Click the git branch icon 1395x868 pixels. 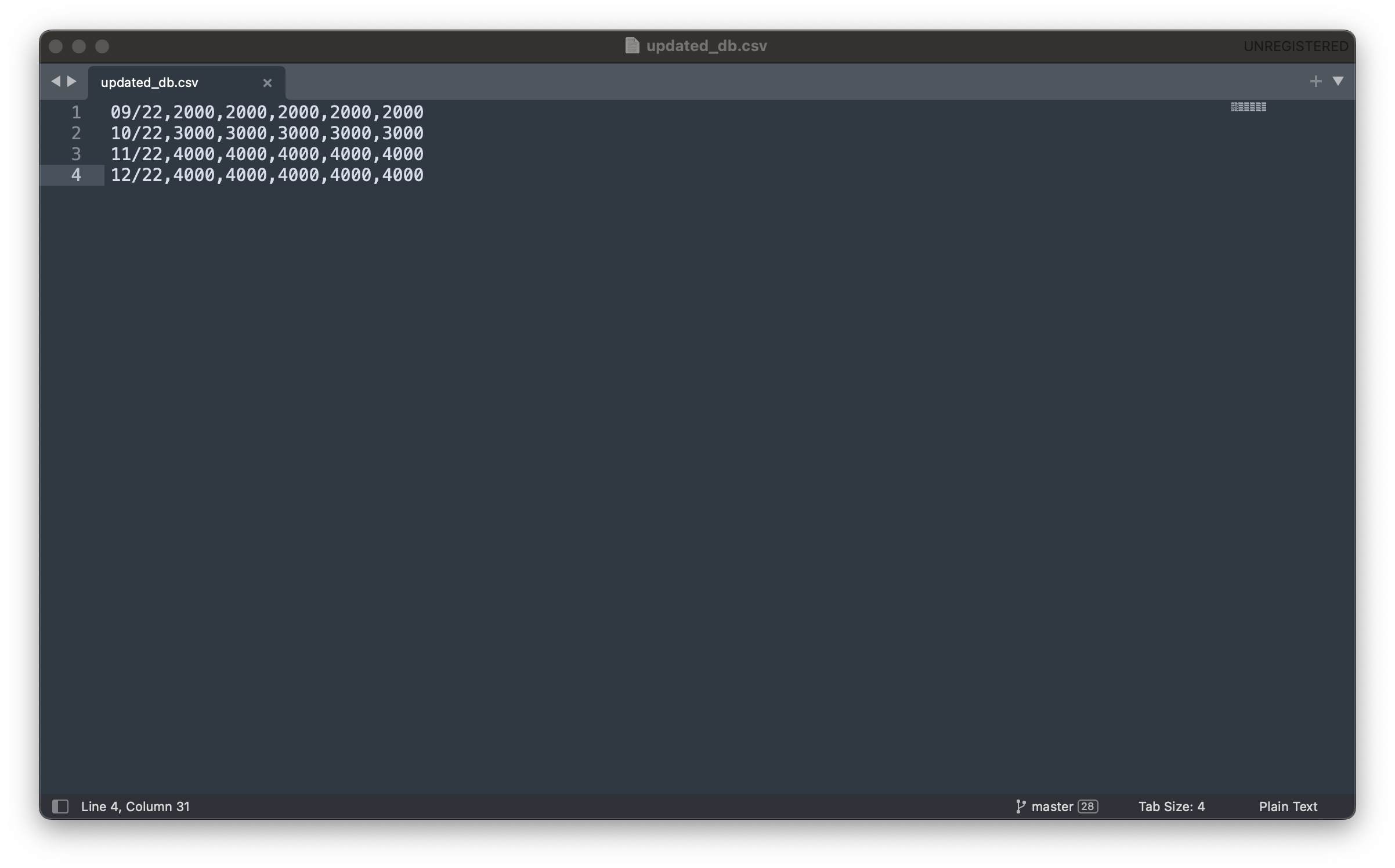click(1020, 806)
